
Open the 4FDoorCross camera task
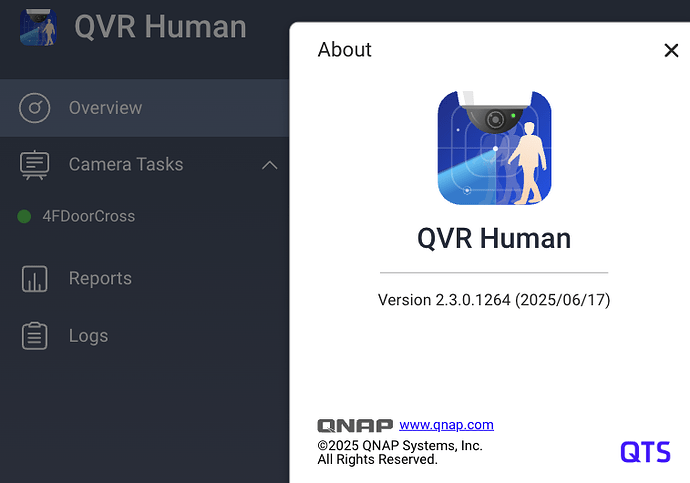[88, 216]
